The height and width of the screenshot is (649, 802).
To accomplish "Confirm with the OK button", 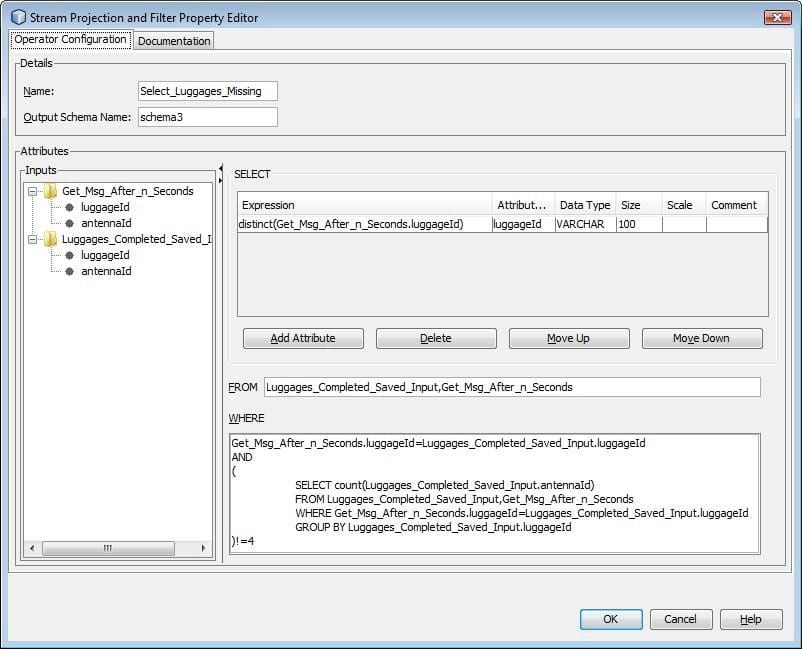I will tap(610, 619).
